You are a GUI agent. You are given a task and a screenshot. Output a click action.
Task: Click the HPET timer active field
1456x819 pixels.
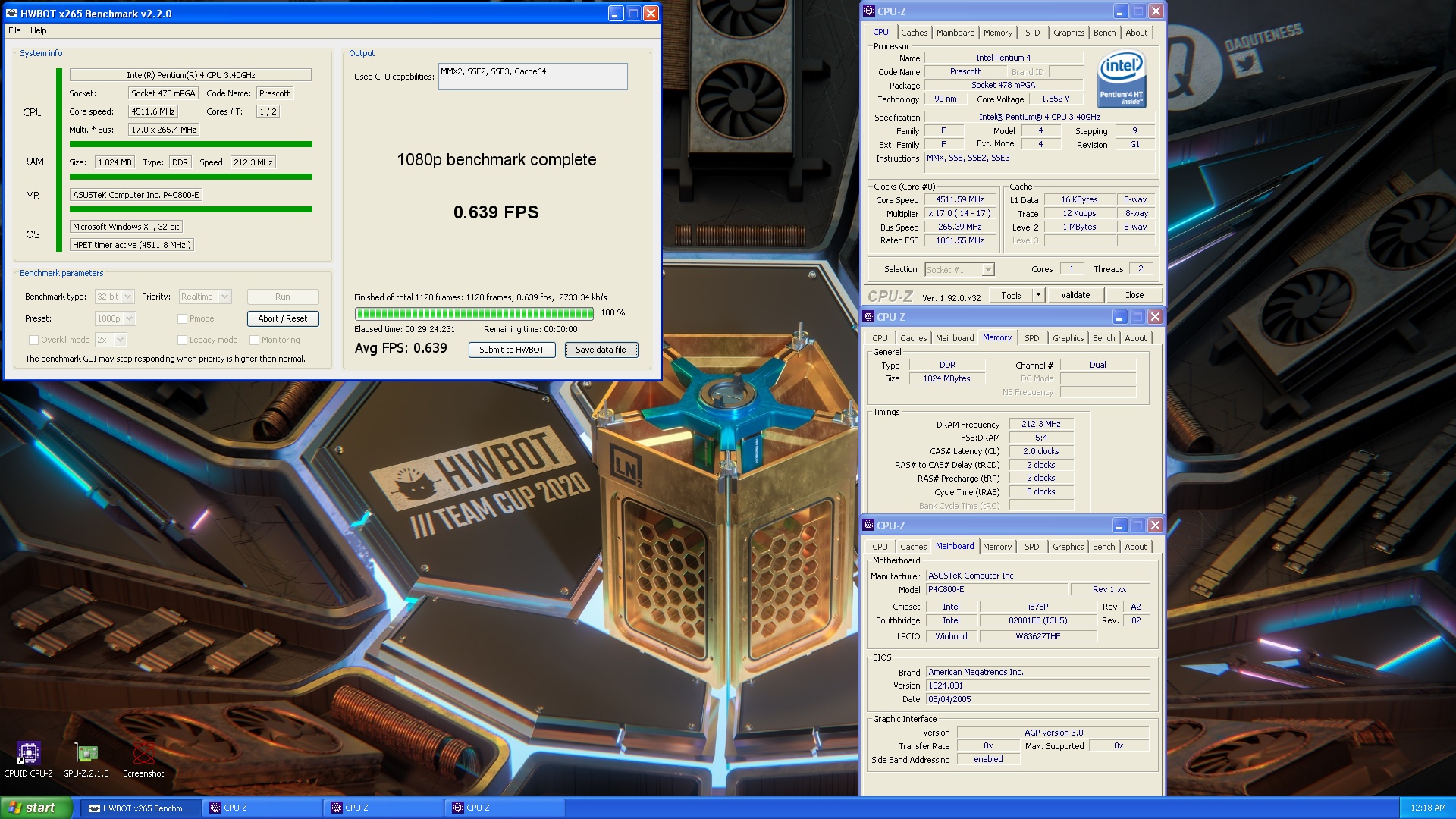(132, 245)
